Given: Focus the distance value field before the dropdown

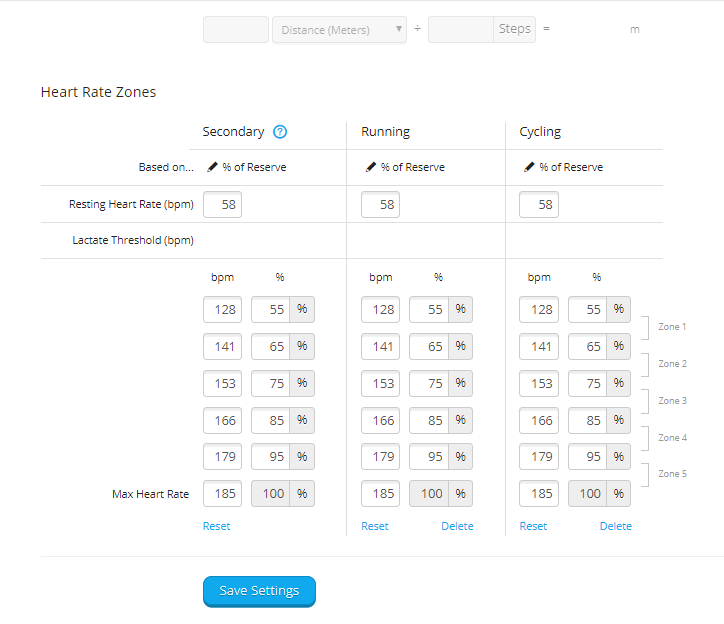Looking at the screenshot, I should pos(236,30).
